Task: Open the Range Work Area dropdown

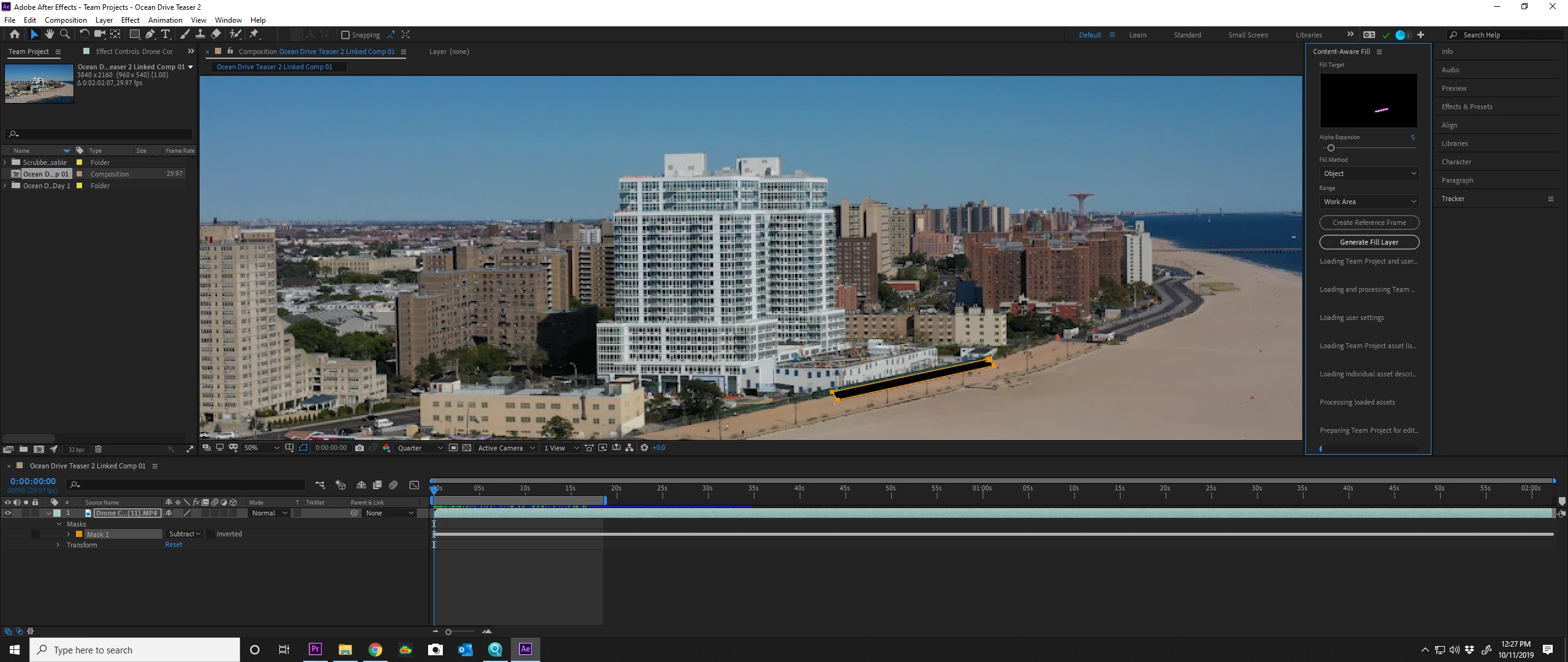Action: click(x=1369, y=202)
